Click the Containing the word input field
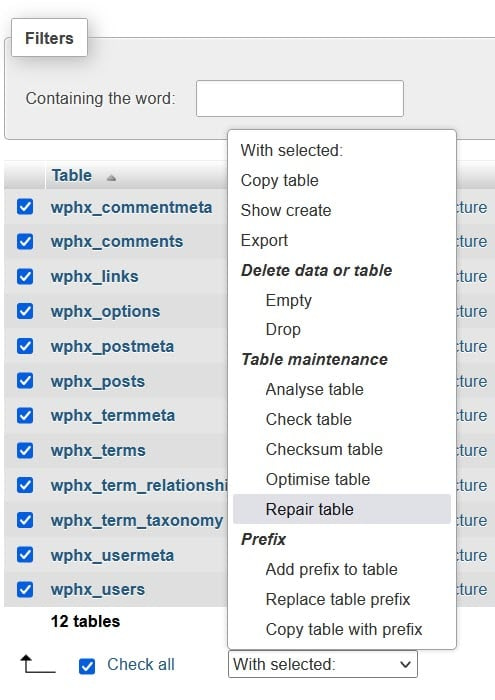This screenshot has width=495, height=700. pyautogui.click(x=300, y=99)
